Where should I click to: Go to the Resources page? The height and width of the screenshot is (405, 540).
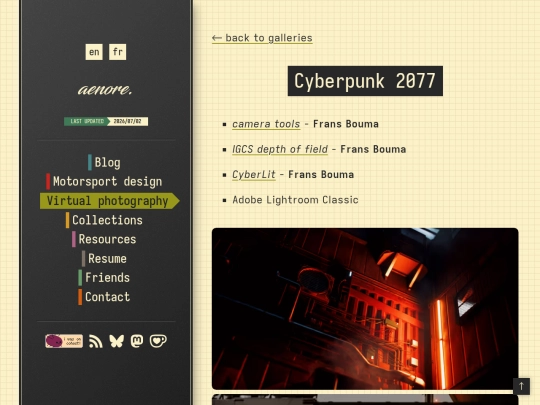(x=104, y=239)
